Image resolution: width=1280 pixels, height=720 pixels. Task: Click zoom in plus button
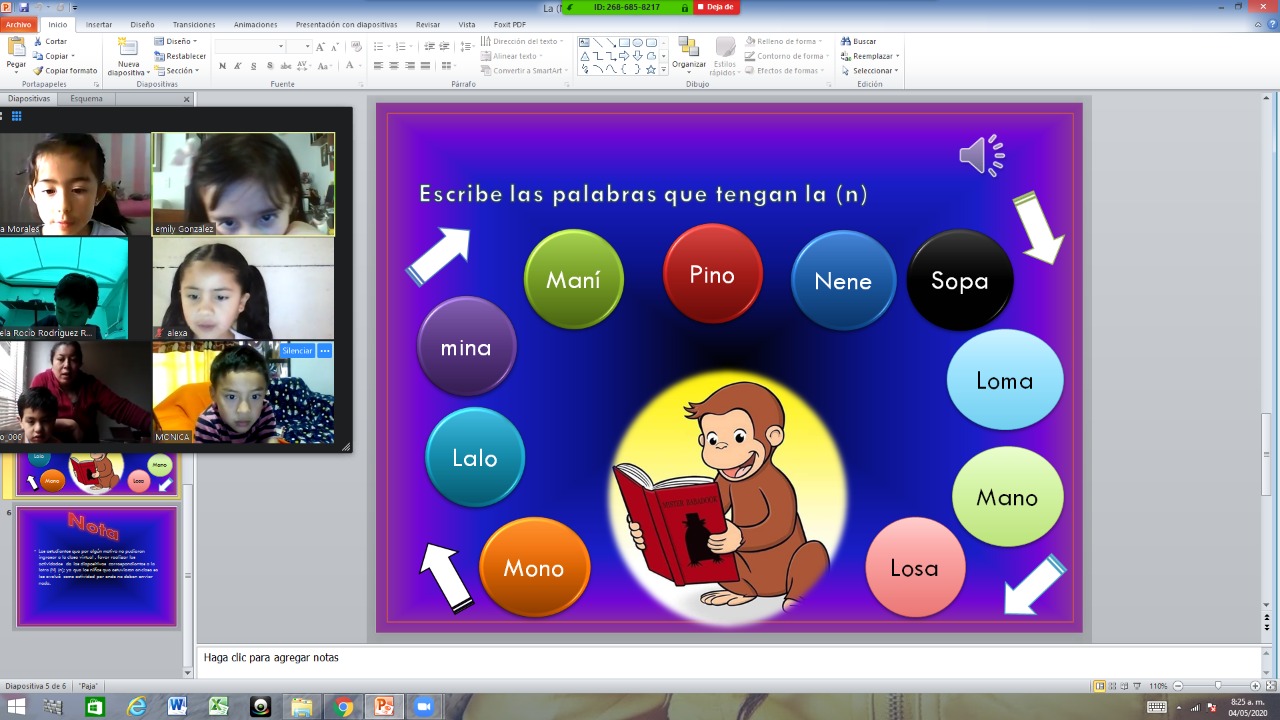tap(1255, 686)
